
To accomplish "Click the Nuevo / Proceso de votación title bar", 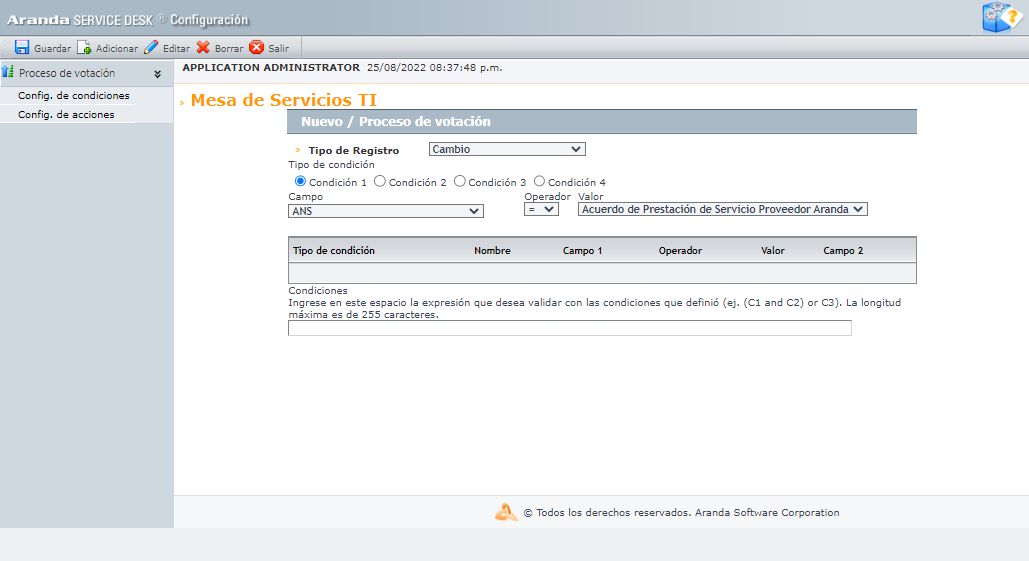I will tap(602, 121).
